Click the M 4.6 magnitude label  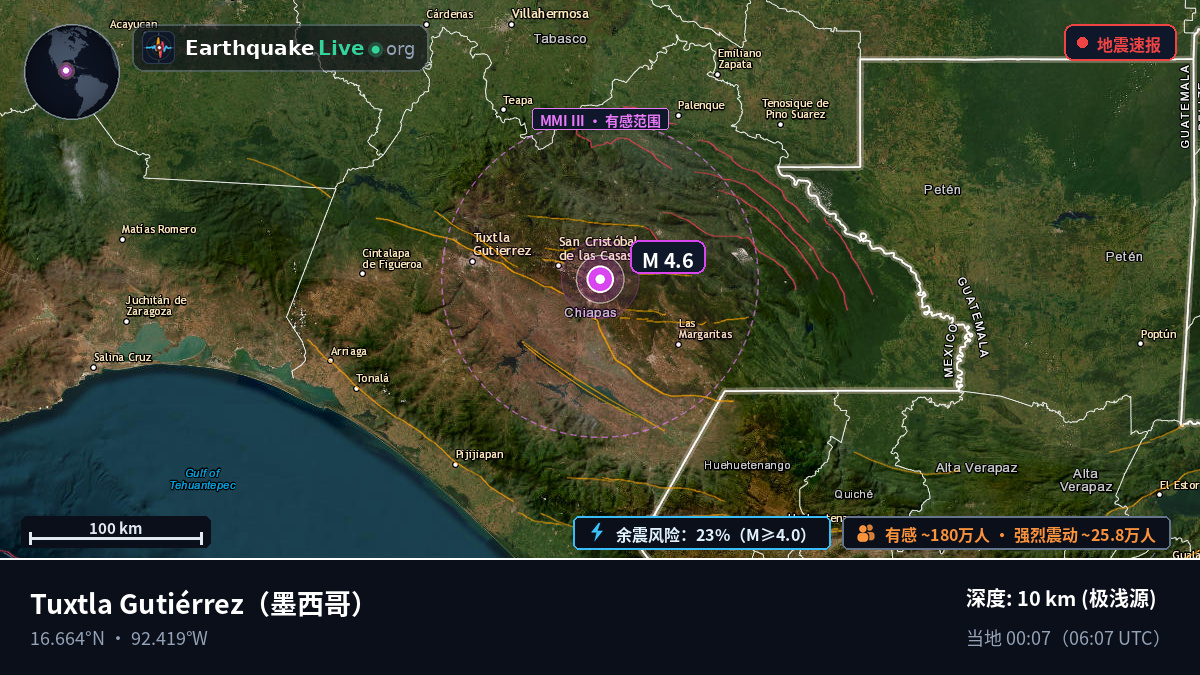668,259
